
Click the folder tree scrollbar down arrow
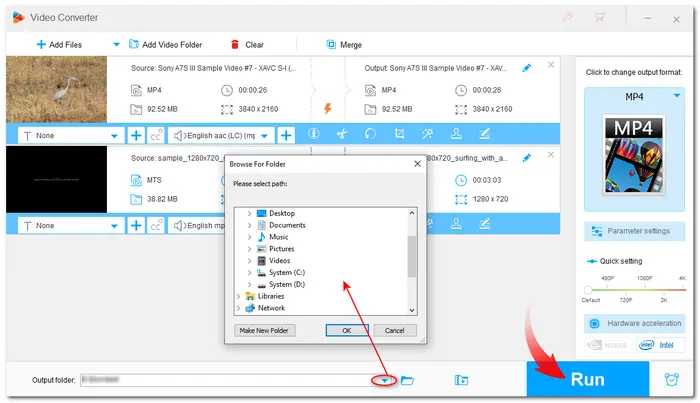[x=412, y=310]
